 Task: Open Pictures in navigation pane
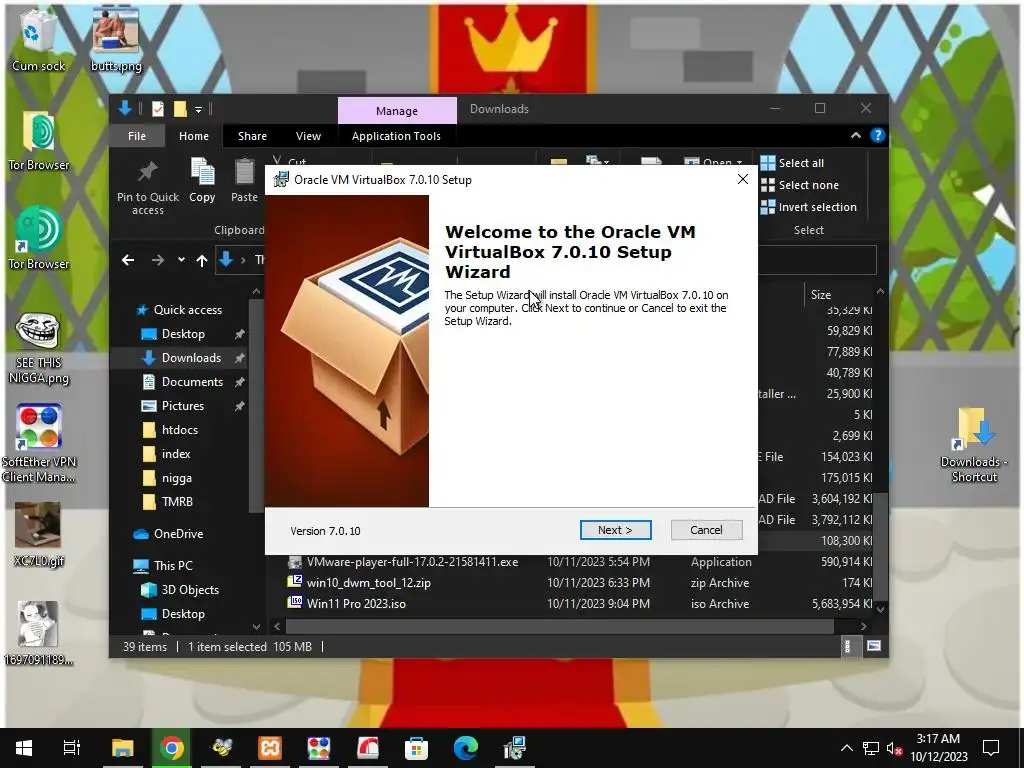(182, 406)
